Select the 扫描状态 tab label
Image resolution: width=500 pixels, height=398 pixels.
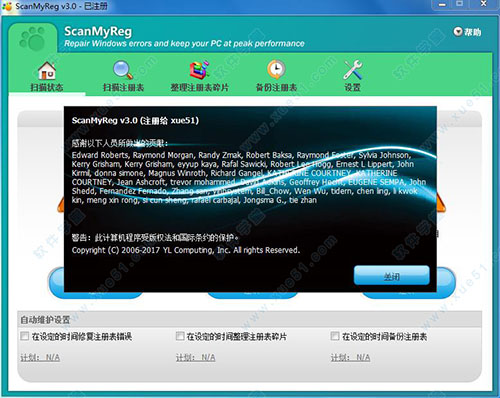click(x=47, y=87)
